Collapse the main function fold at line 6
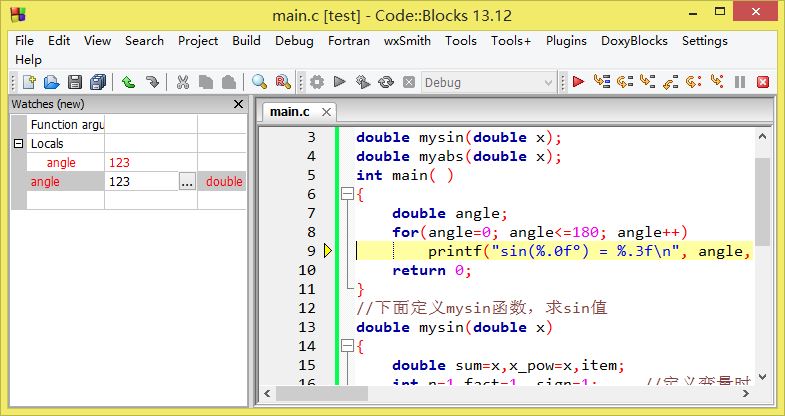 (x=347, y=194)
